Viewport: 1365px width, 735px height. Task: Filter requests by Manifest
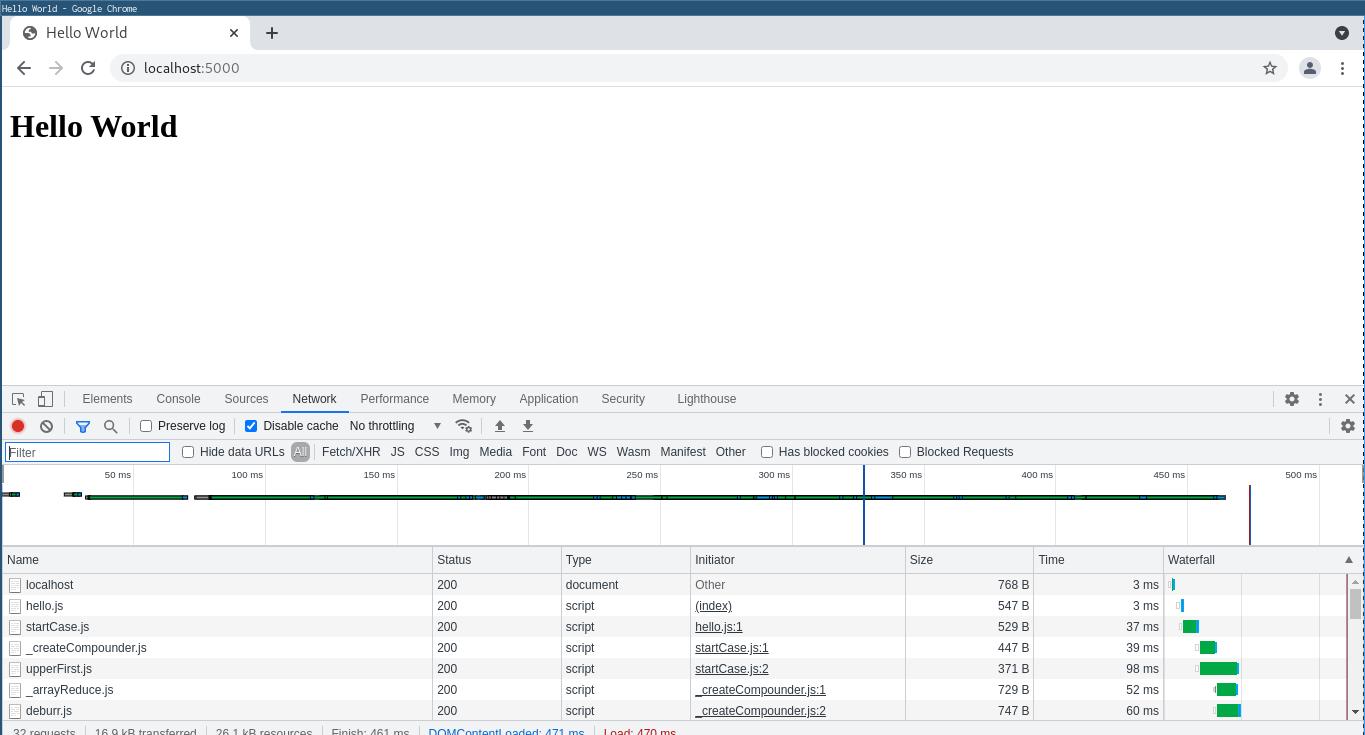(x=683, y=452)
